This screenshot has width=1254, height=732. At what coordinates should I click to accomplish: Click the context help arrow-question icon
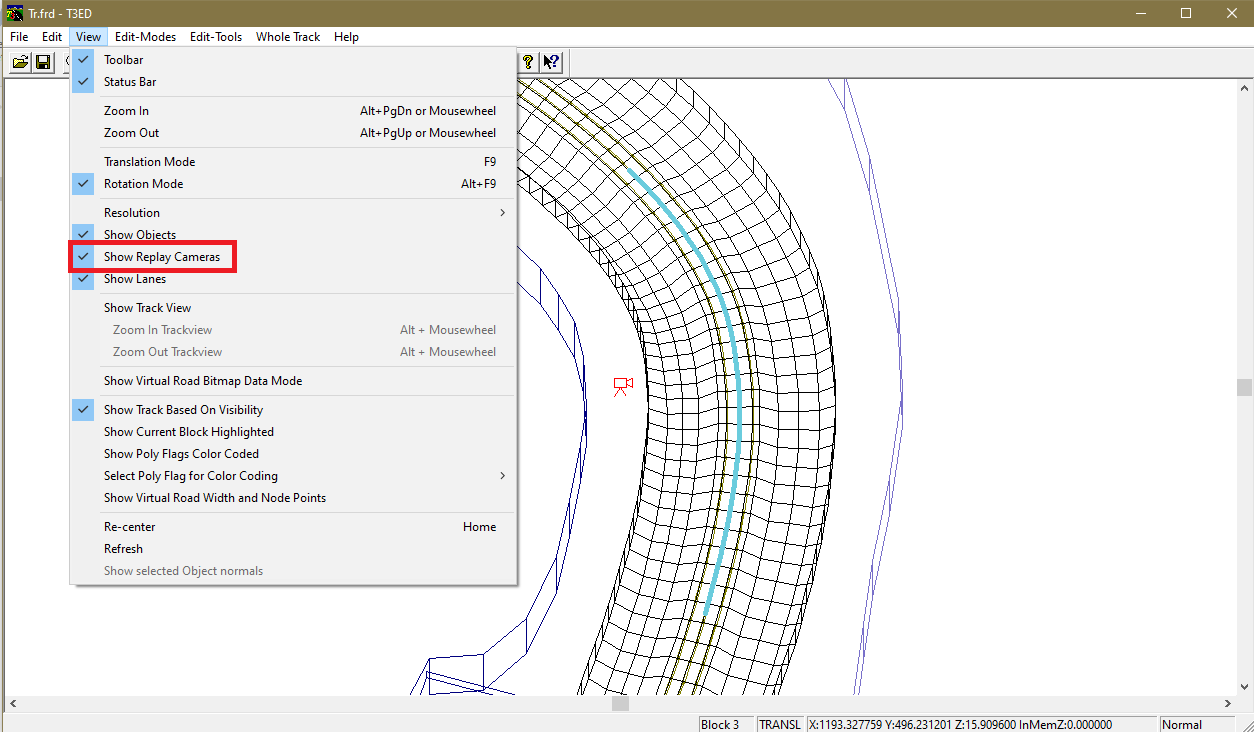[x=551, y=62]
